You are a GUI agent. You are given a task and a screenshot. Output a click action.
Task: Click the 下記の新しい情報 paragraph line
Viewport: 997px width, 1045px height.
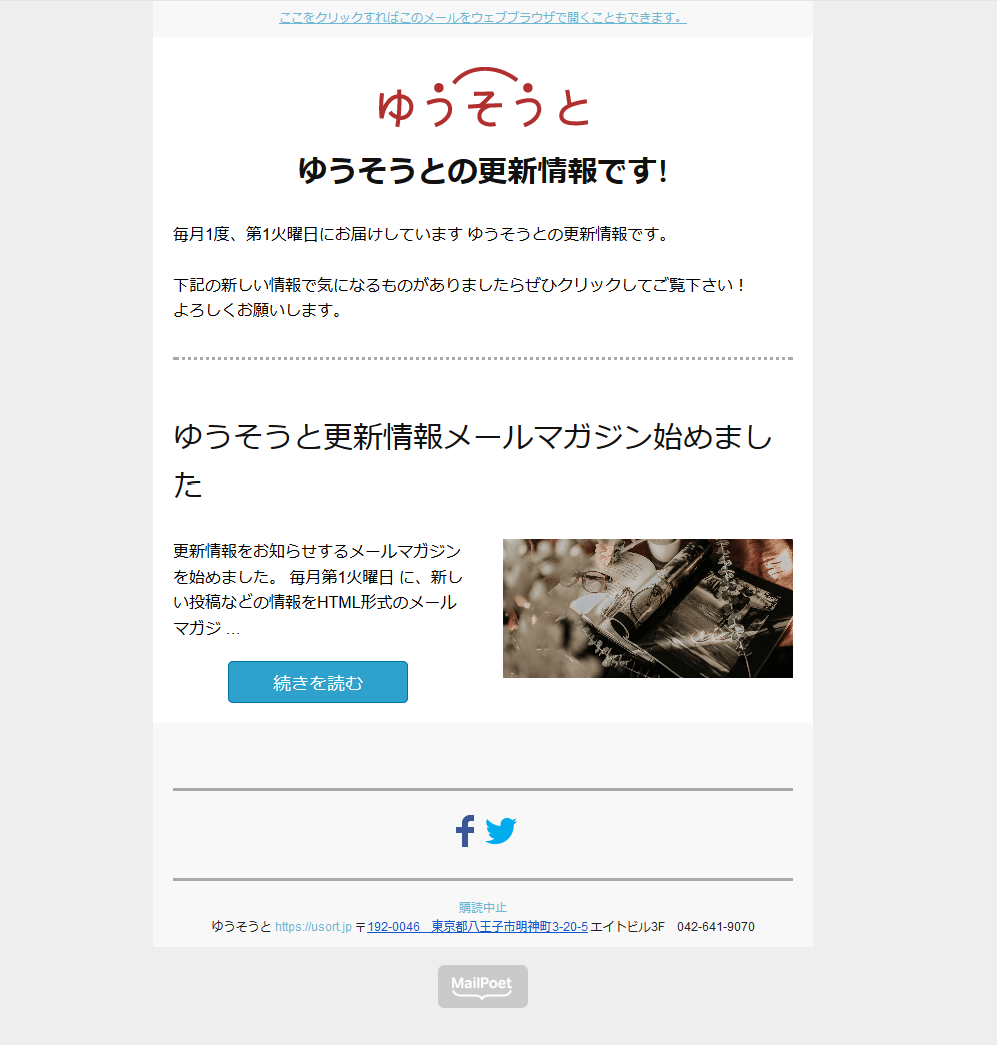pos(459,285)
